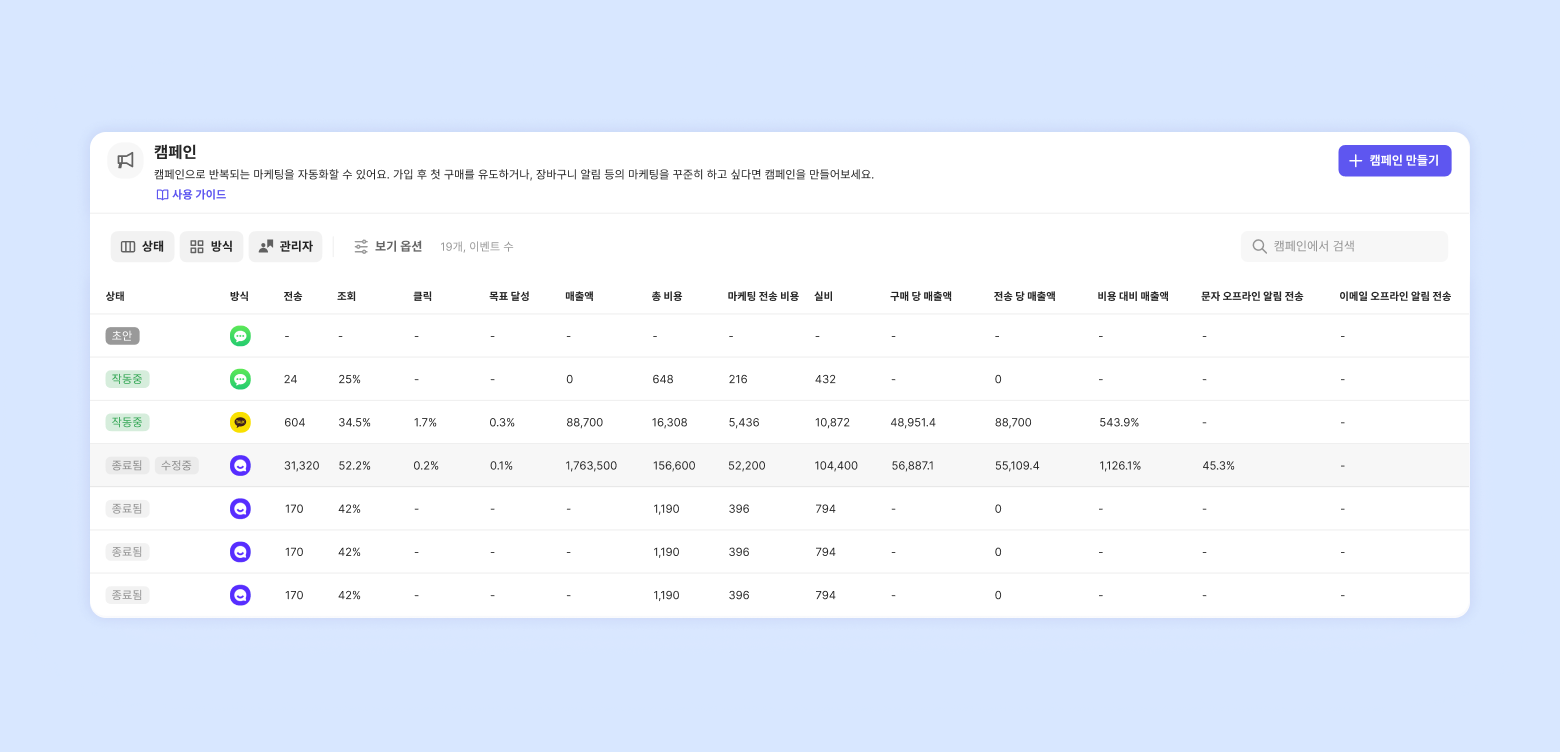The image size is (1560, 752).
Task: Click the 캠페인에서 검색 search field
Action: pyautogui.click(x=1344, y=246)
